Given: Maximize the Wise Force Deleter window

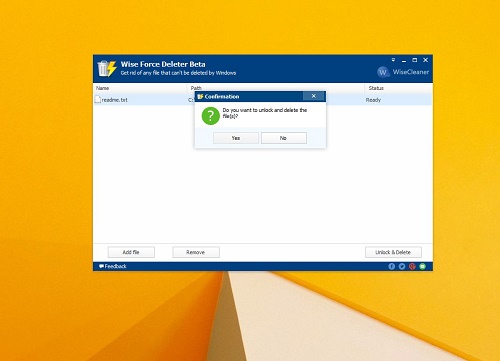Looking at the screenshot, I should [x=414, y=60].
